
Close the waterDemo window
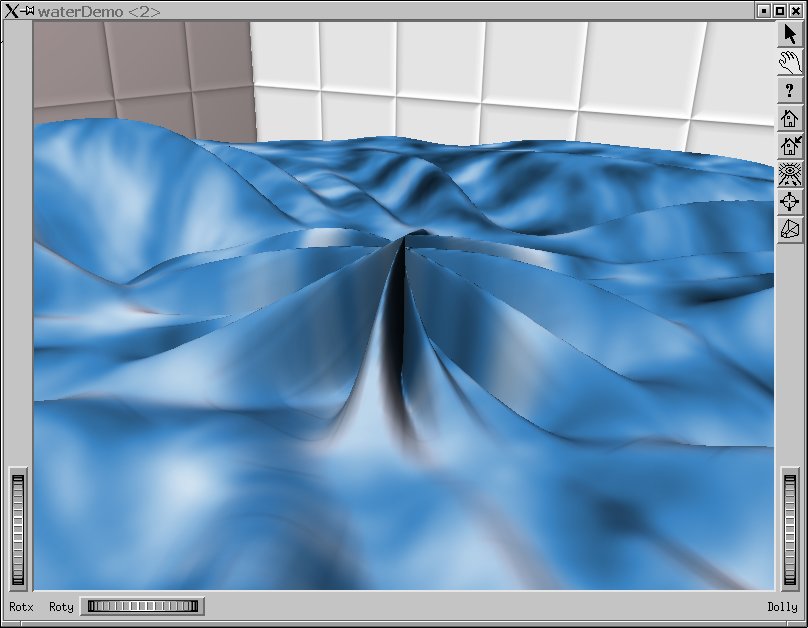(796, 11)
